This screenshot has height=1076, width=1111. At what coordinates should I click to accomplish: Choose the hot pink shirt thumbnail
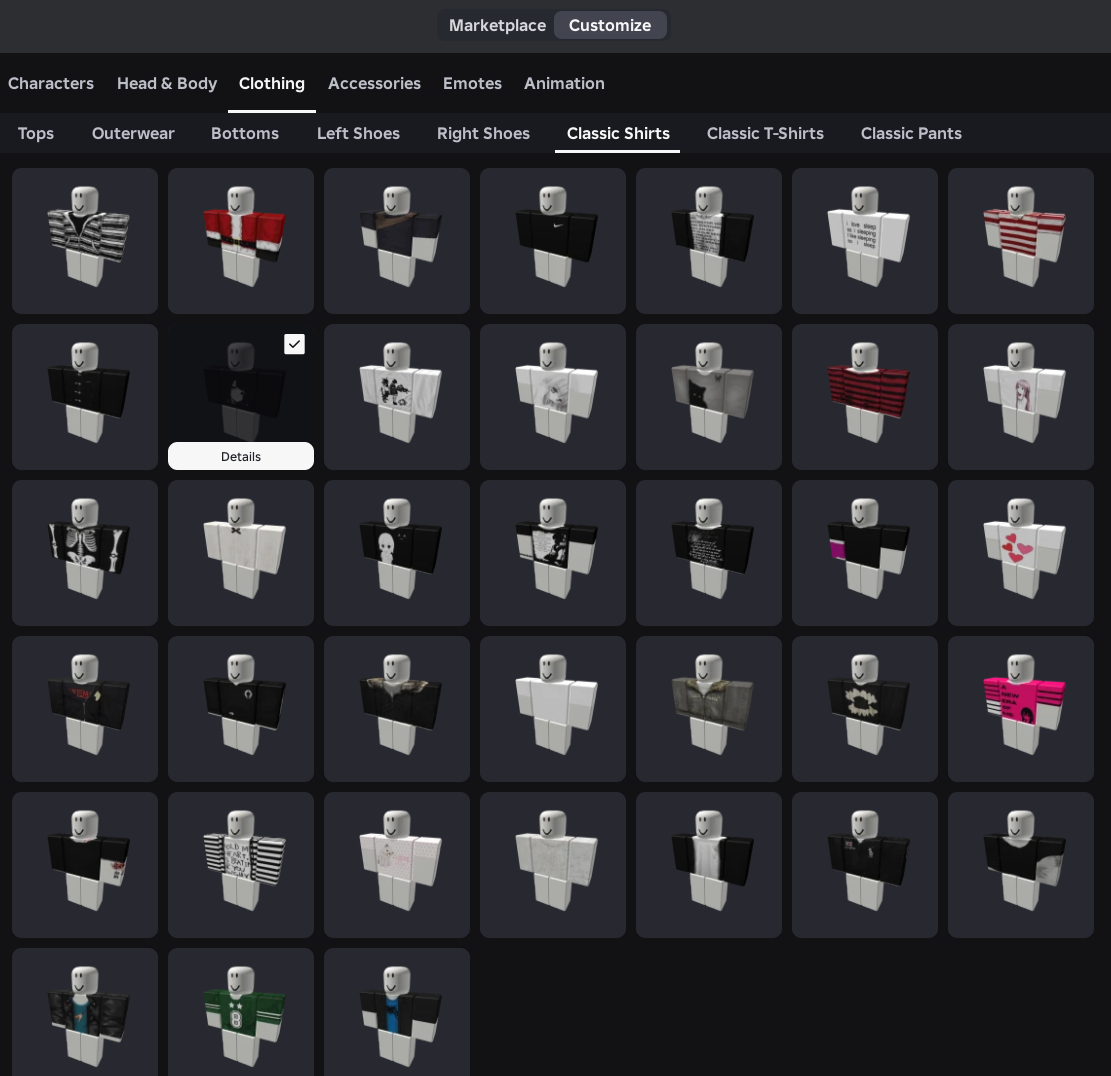1021,709
